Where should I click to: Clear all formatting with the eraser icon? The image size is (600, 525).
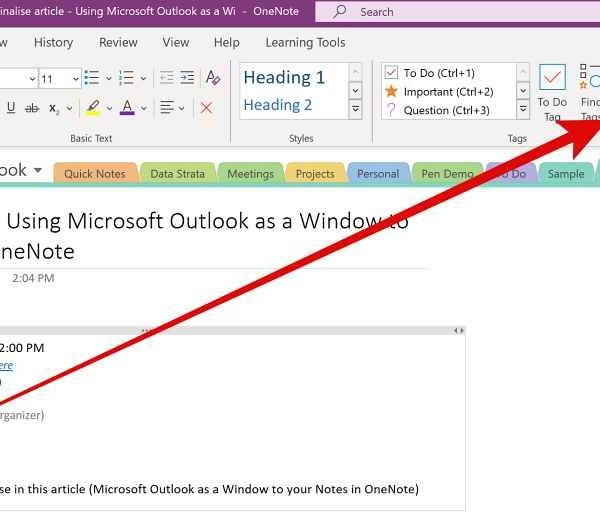(213, 78)
